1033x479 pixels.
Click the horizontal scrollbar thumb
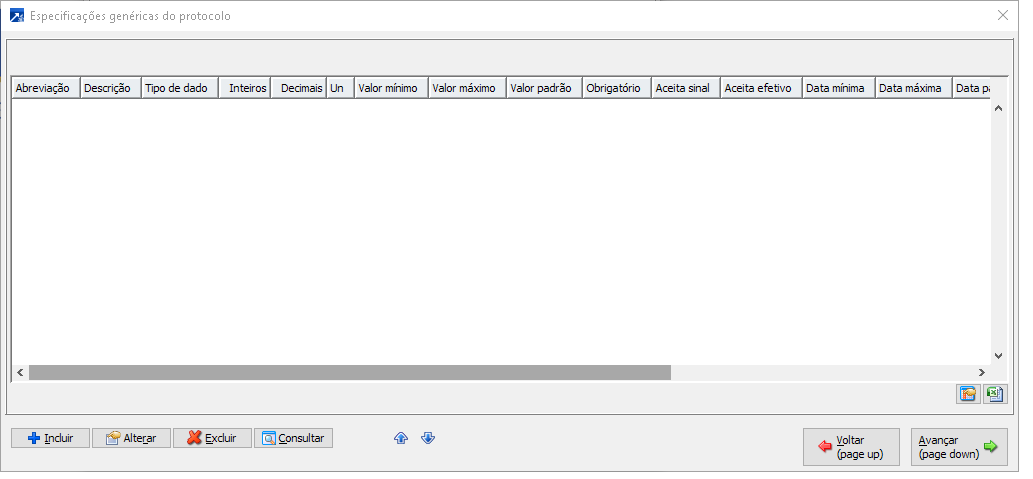pos(350,373)
